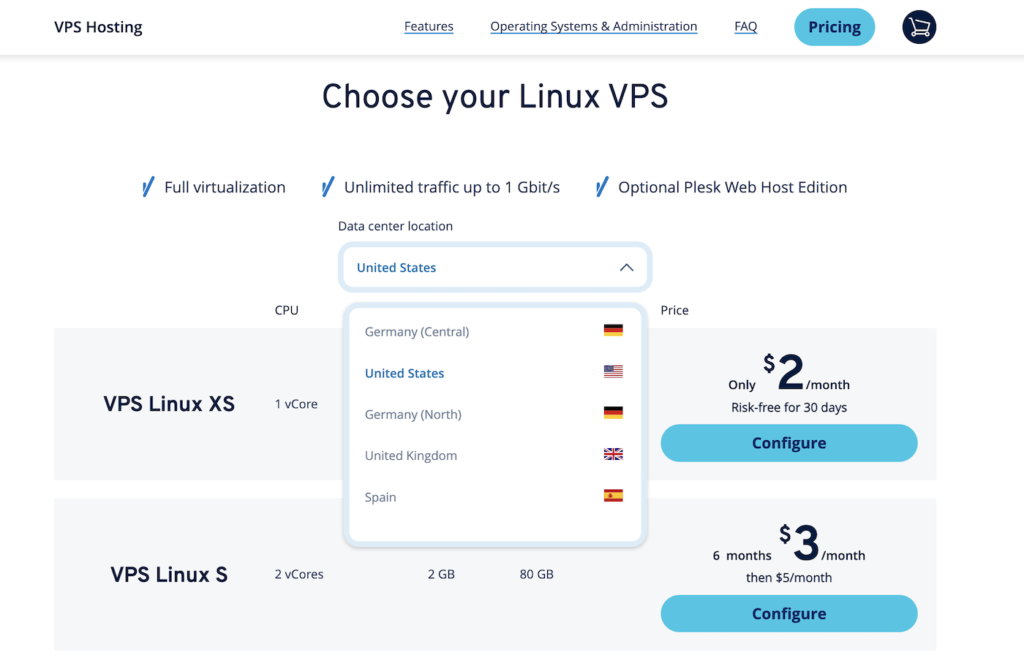The image size is (1024, 658).
Task: Click the United Kingdom flag icon
Action: [613, 455]
